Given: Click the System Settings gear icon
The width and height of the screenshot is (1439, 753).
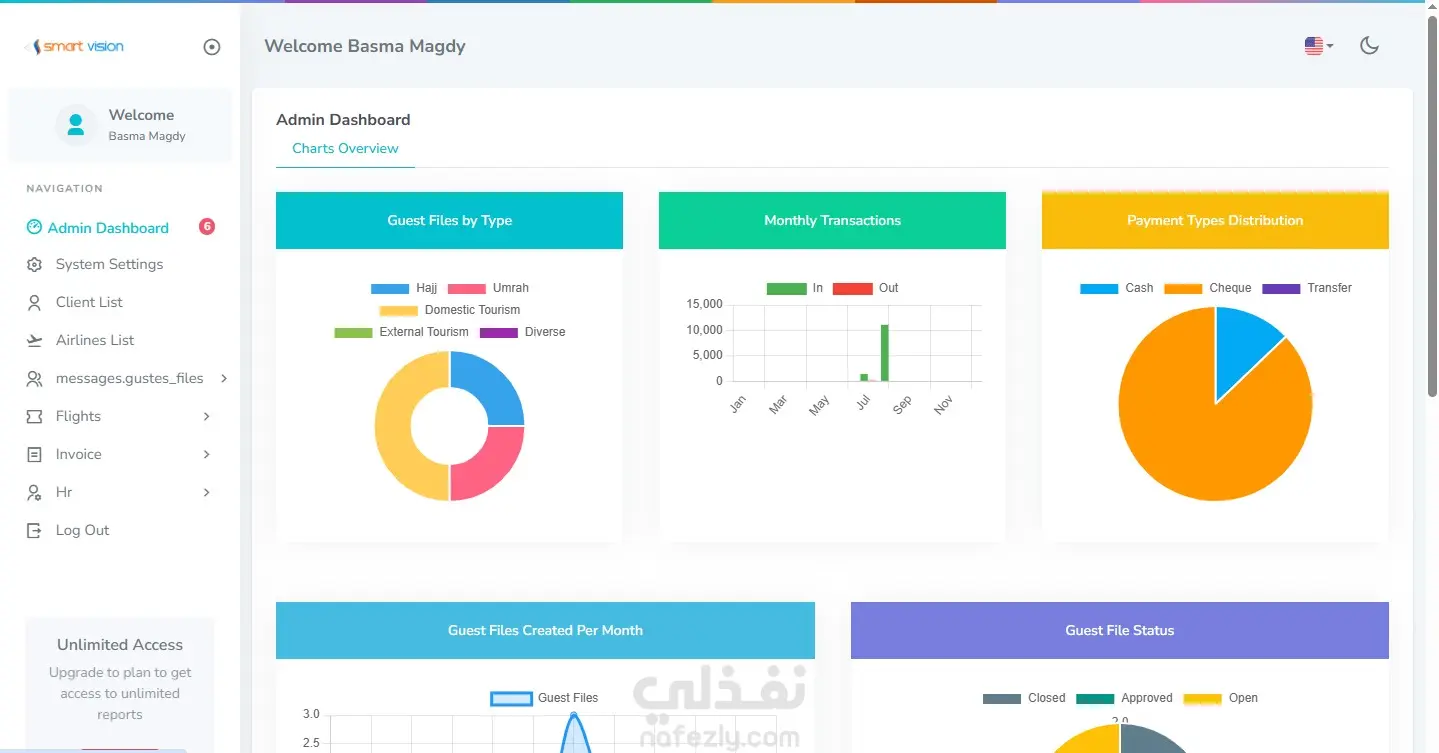Looking at the screenshot, I should point(35,265).
